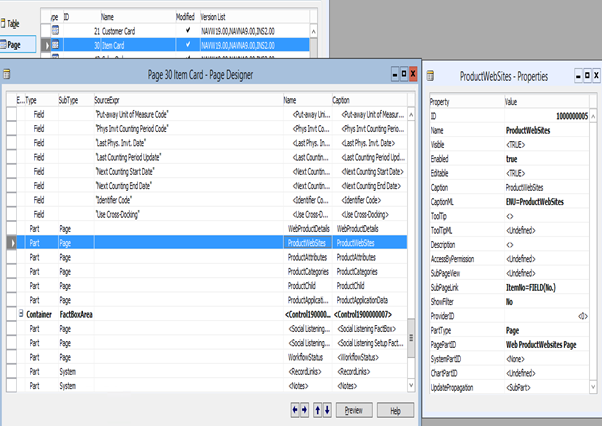This screenshot has height=426, width=602.
Task: Select the 'Next Counting Start Date' field row
Action: click(x=212, y=171)
